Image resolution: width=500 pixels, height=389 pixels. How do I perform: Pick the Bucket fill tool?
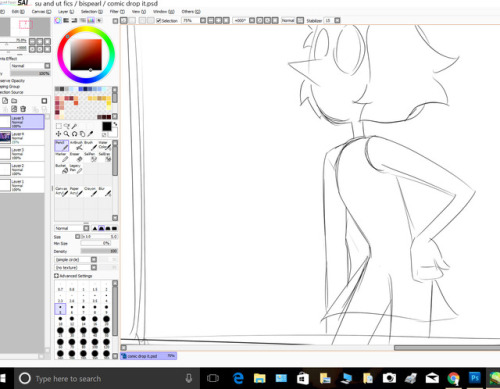click(62, 169)
